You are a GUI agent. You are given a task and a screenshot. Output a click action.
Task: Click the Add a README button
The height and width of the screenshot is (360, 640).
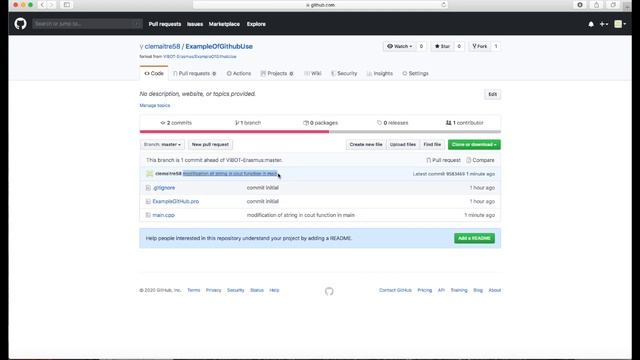tap(474, 238)
